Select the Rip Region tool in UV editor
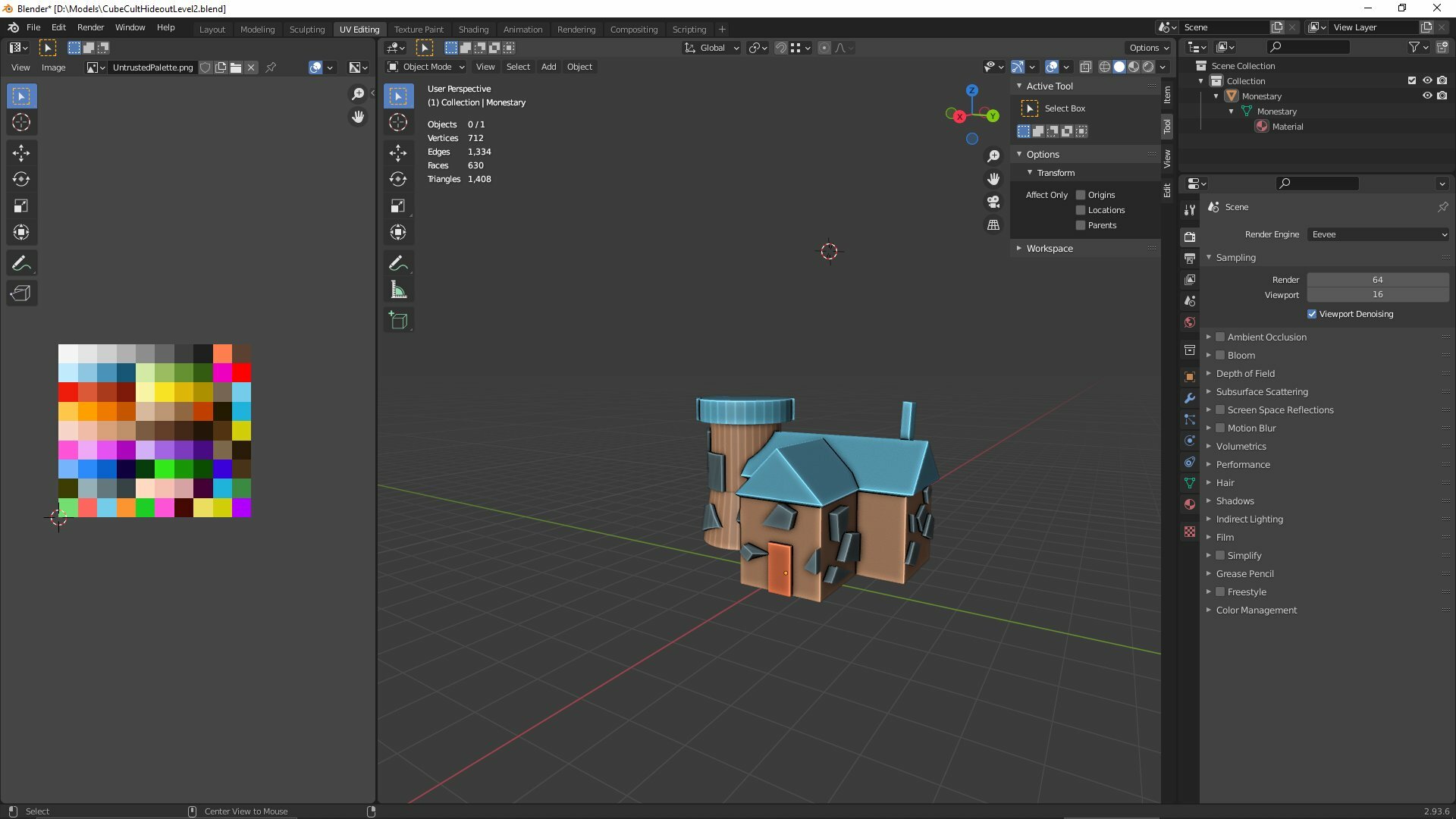 pyautogui.click(x=21, y=293)
